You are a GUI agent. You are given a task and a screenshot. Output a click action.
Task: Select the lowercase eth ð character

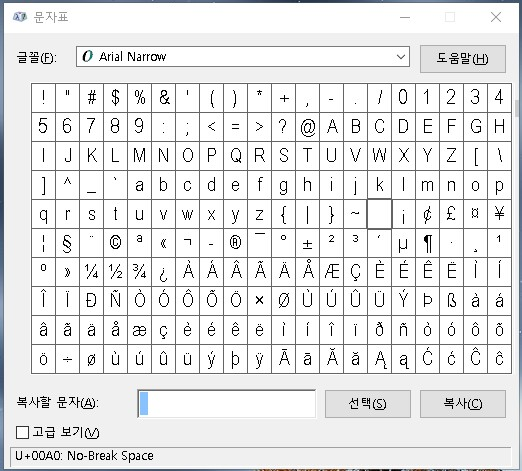379,330
